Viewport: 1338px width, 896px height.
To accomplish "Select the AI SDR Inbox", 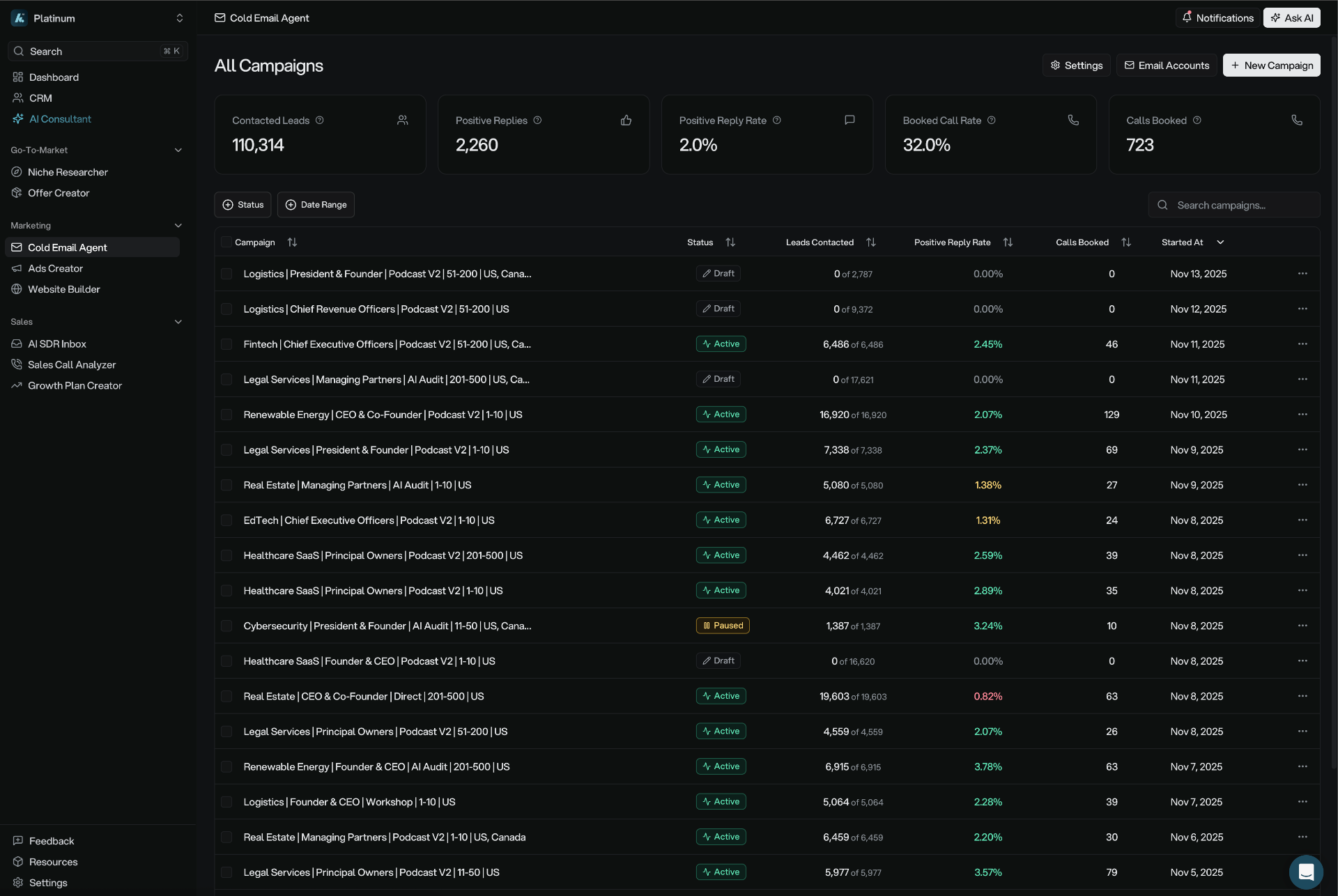I will [x=57, y=343].
